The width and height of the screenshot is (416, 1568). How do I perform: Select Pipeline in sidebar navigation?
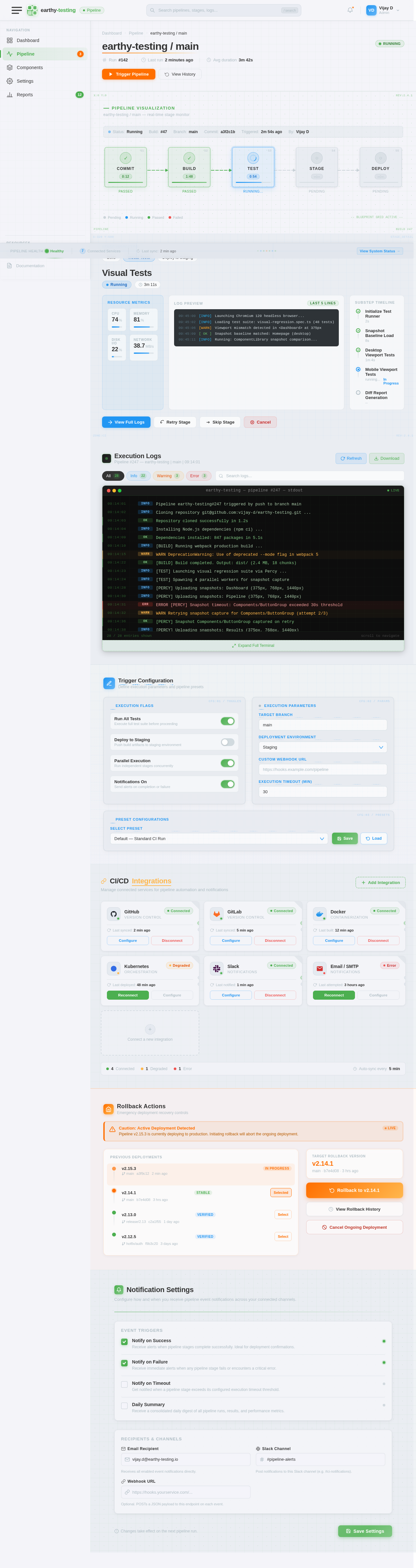pos(45,54)
